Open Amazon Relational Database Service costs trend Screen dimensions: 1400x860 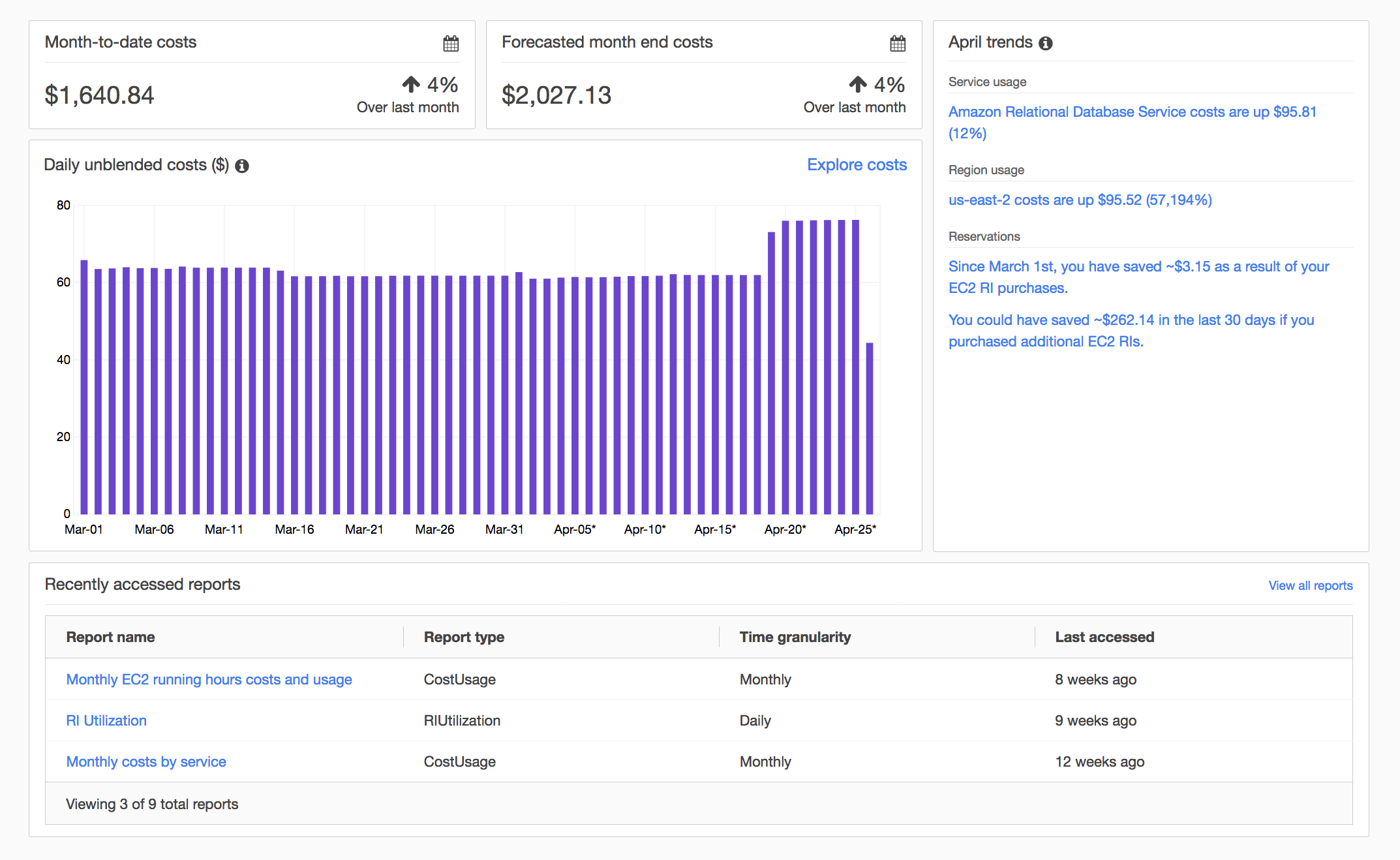1133,122
